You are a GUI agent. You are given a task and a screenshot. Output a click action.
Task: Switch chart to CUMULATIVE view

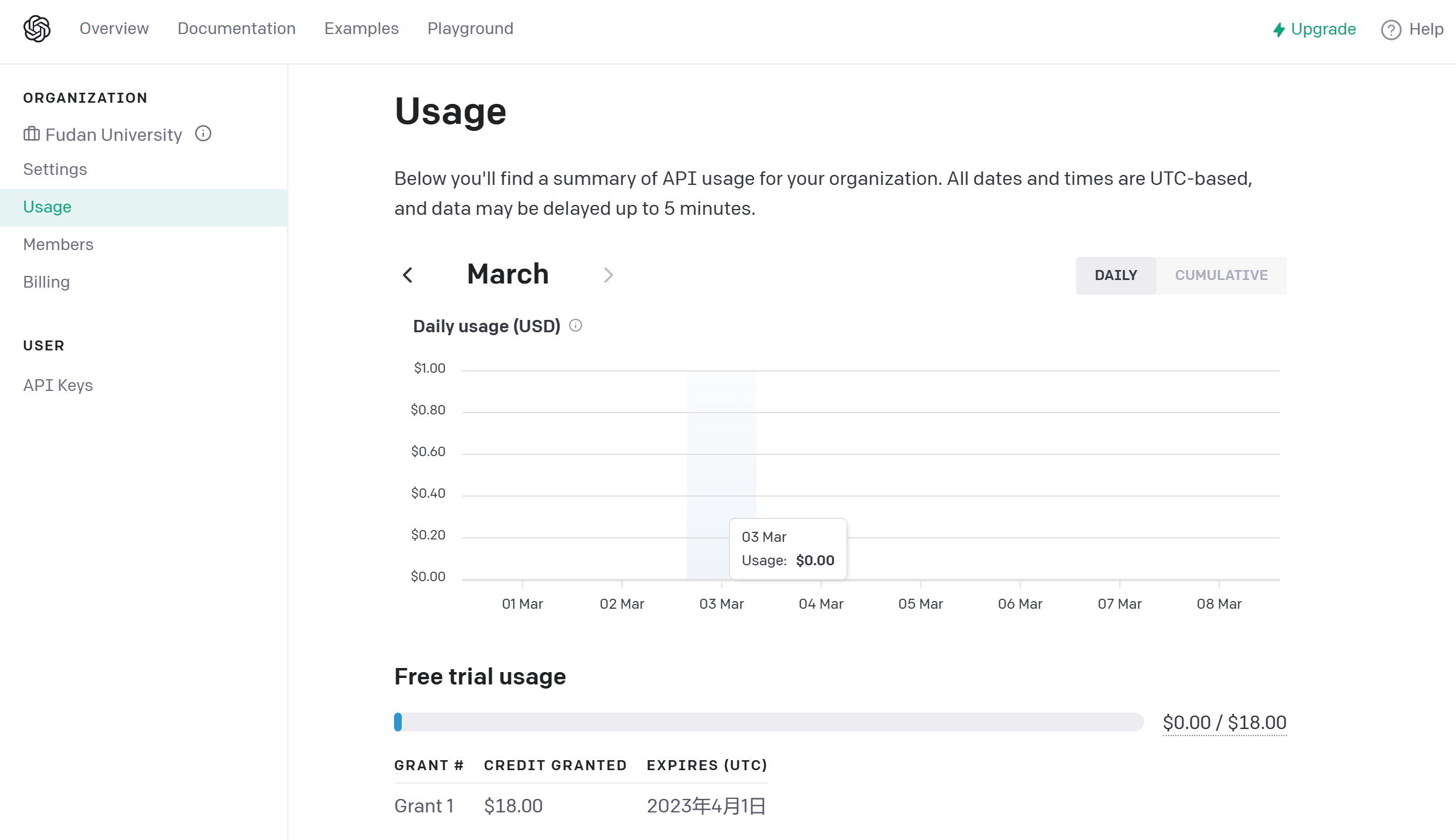coord(1221,275)
